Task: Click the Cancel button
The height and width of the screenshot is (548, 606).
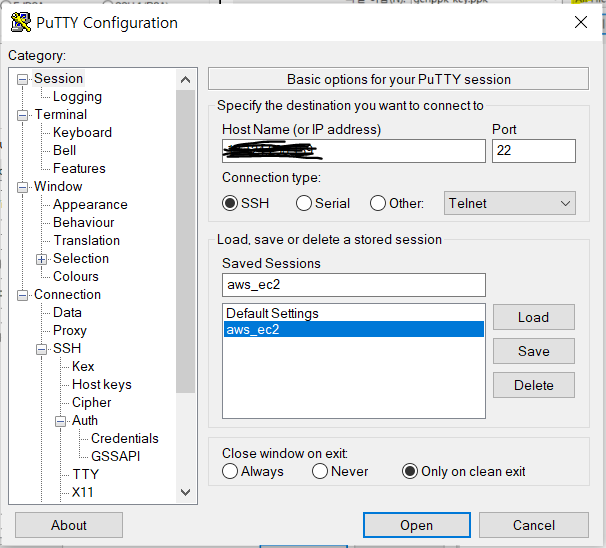Action: click(534, 525)
